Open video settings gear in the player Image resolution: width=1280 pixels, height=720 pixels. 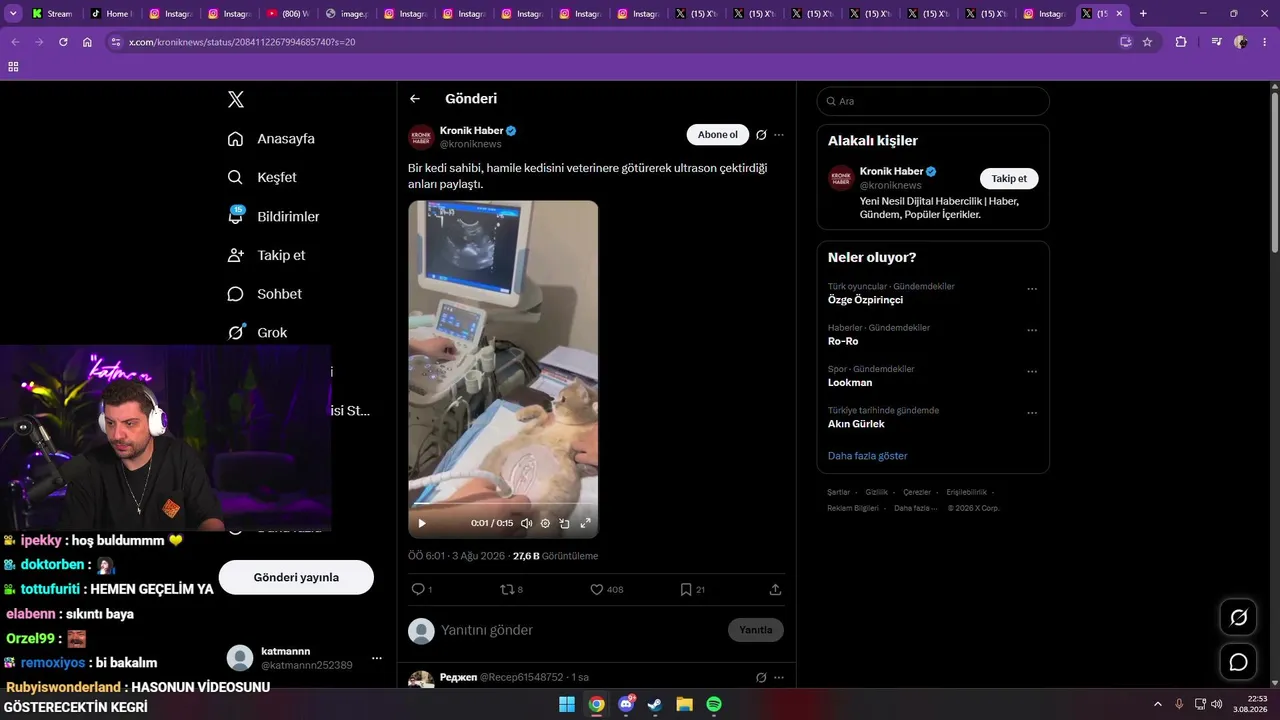(x=545, y=523)
